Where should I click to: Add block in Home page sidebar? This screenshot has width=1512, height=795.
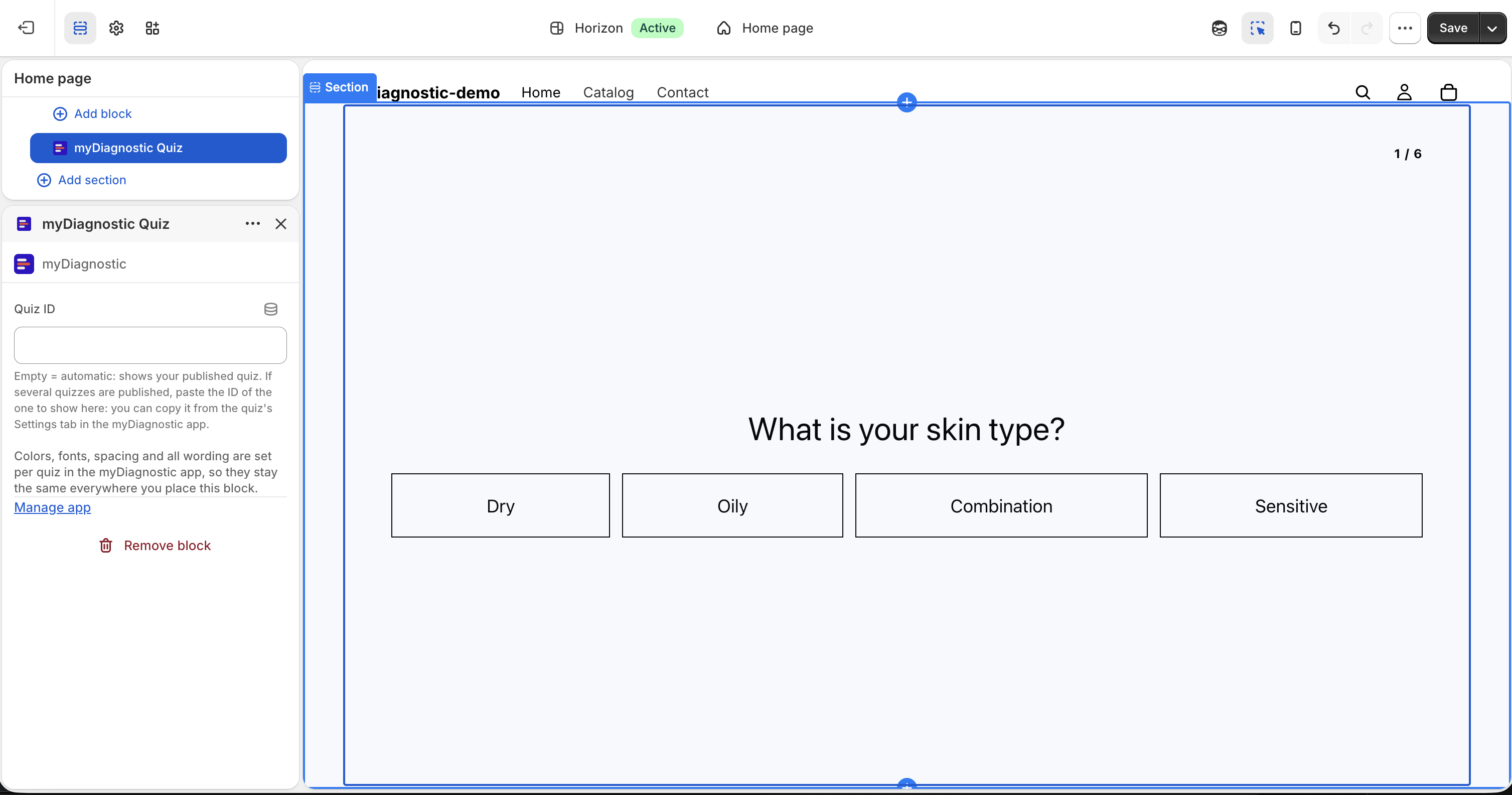pyautogui.click(x=92, y=114)
